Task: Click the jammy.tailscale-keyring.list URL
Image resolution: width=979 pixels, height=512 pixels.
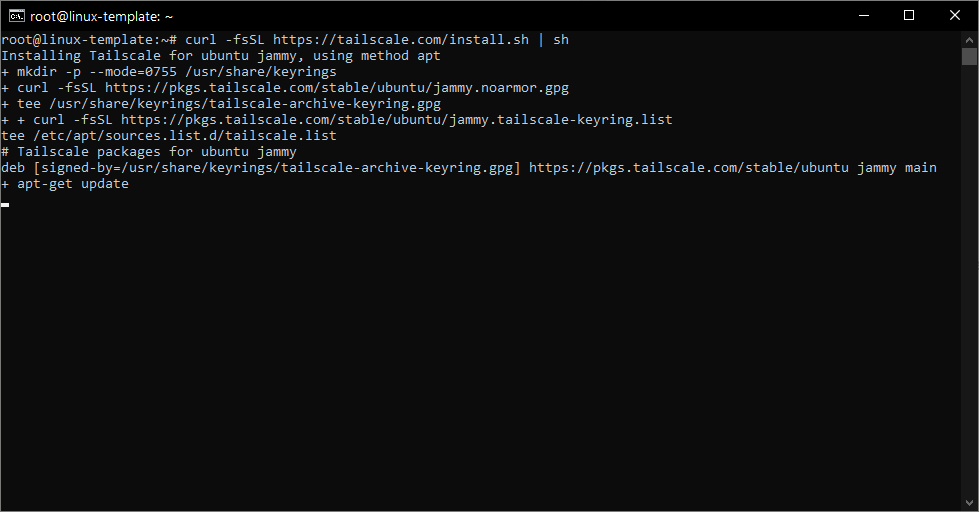Action: (396, 120)
